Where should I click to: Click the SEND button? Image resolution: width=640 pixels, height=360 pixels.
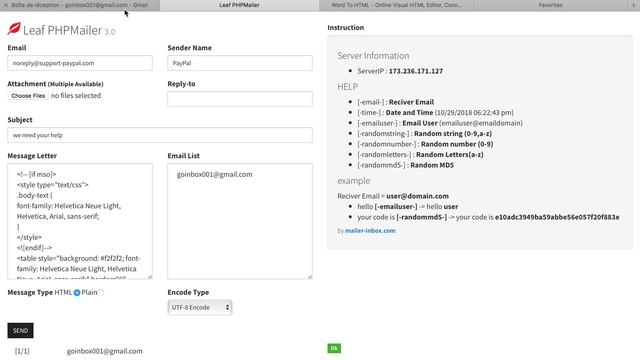coord(20,331)
